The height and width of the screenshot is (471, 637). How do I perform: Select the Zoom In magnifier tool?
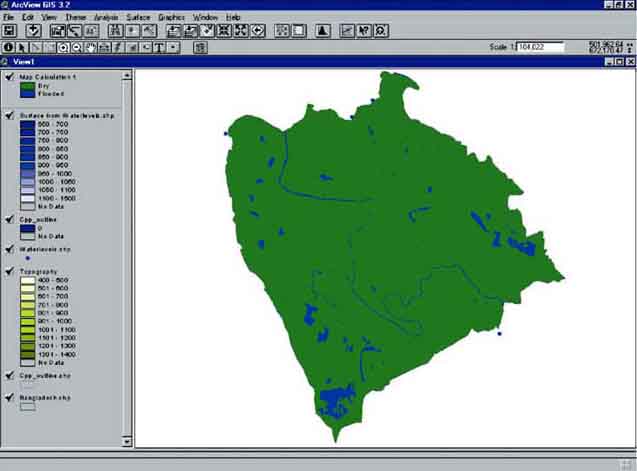[63, 47]
